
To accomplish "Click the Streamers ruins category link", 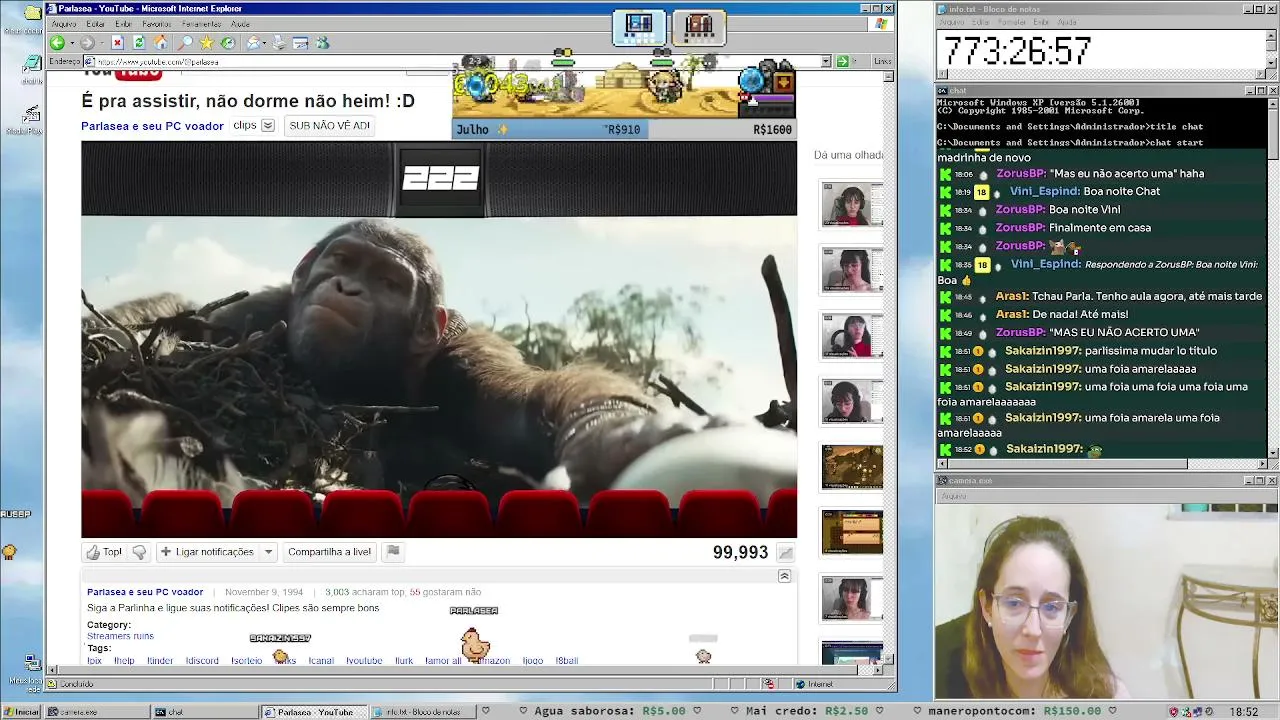I will 120,636.
